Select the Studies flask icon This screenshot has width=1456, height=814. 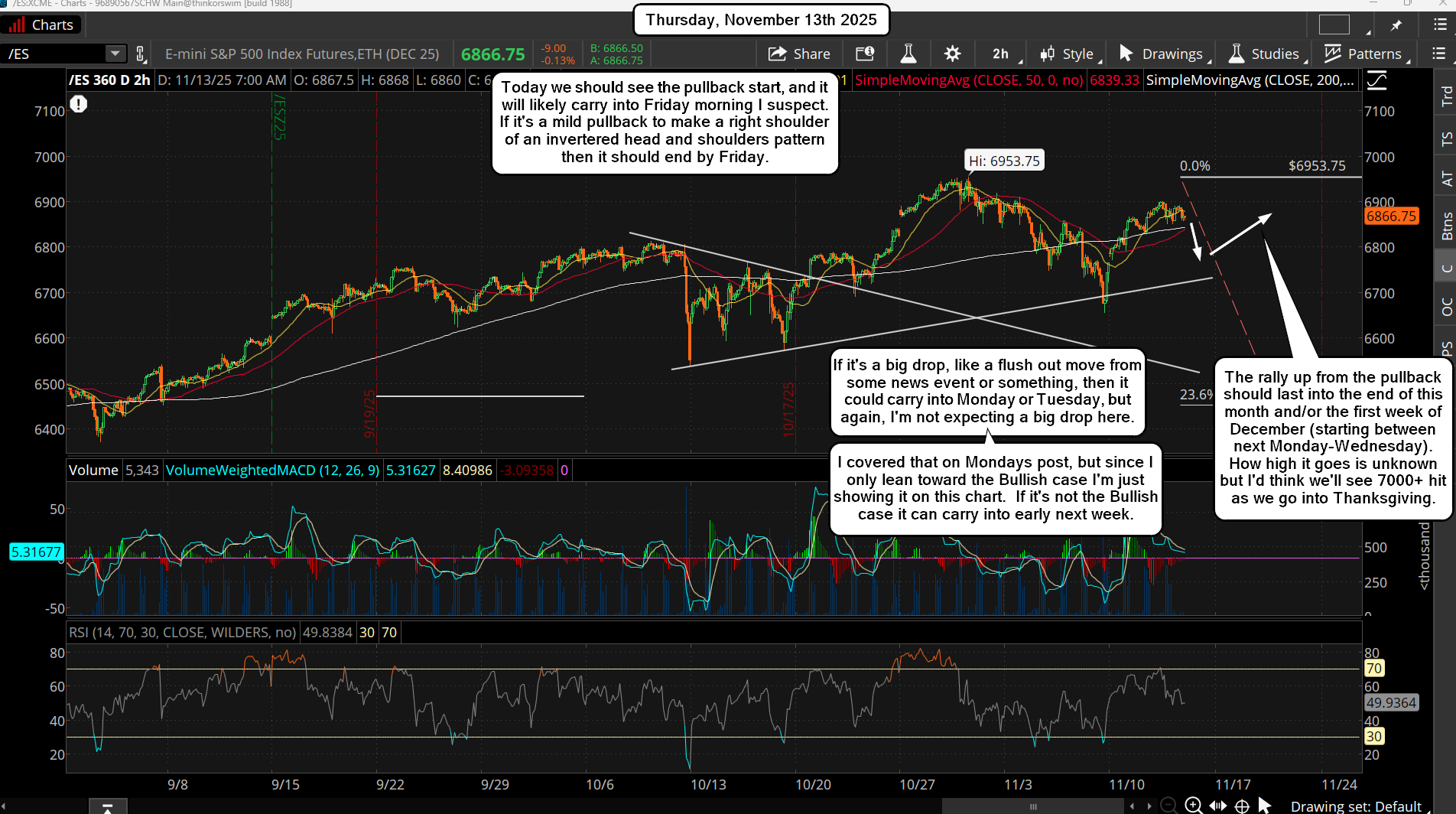click(x=1236, y=54)
